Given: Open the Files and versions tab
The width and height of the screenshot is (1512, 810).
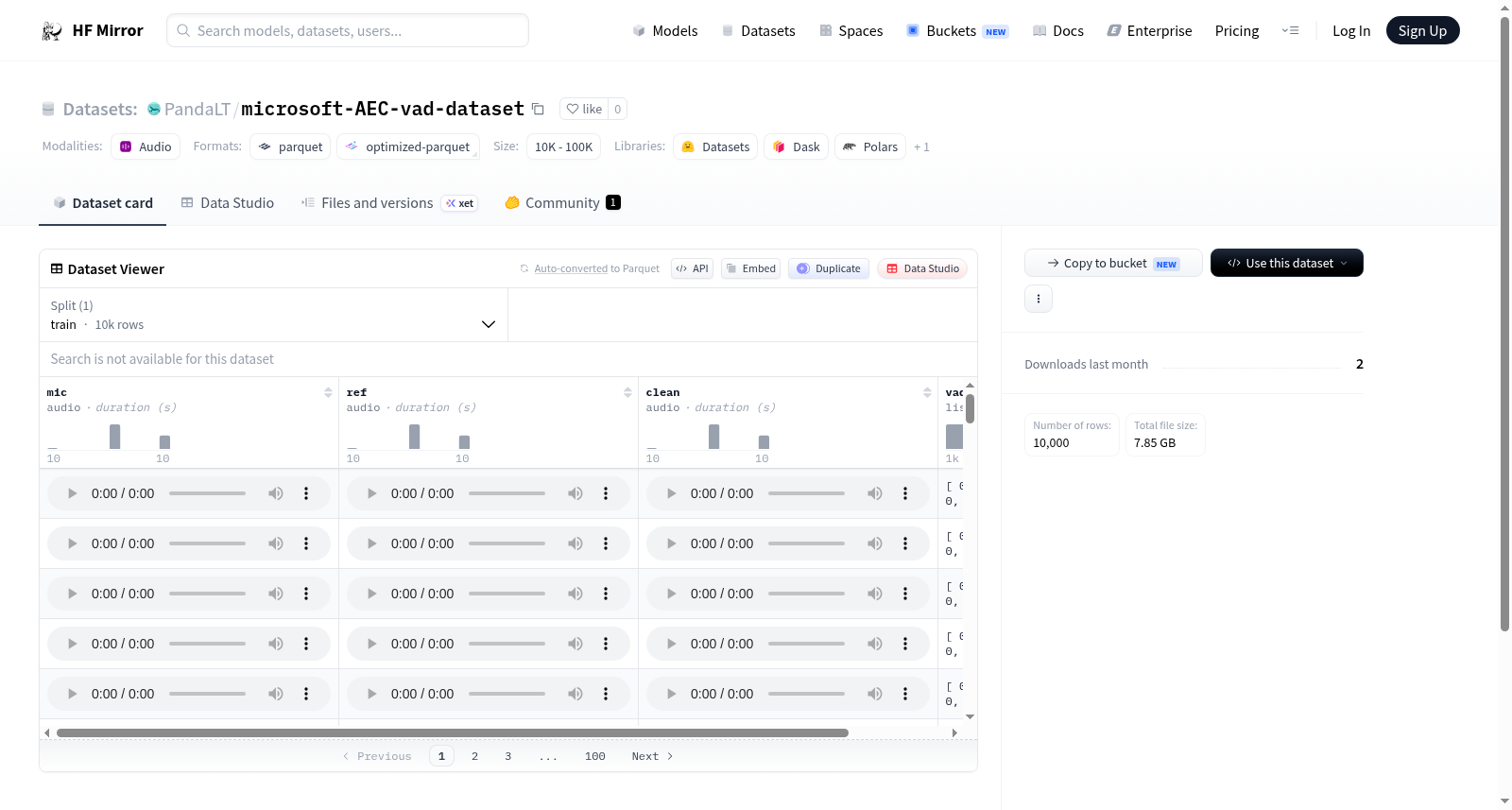Looking at the screenshot, I should click(389, 203).
